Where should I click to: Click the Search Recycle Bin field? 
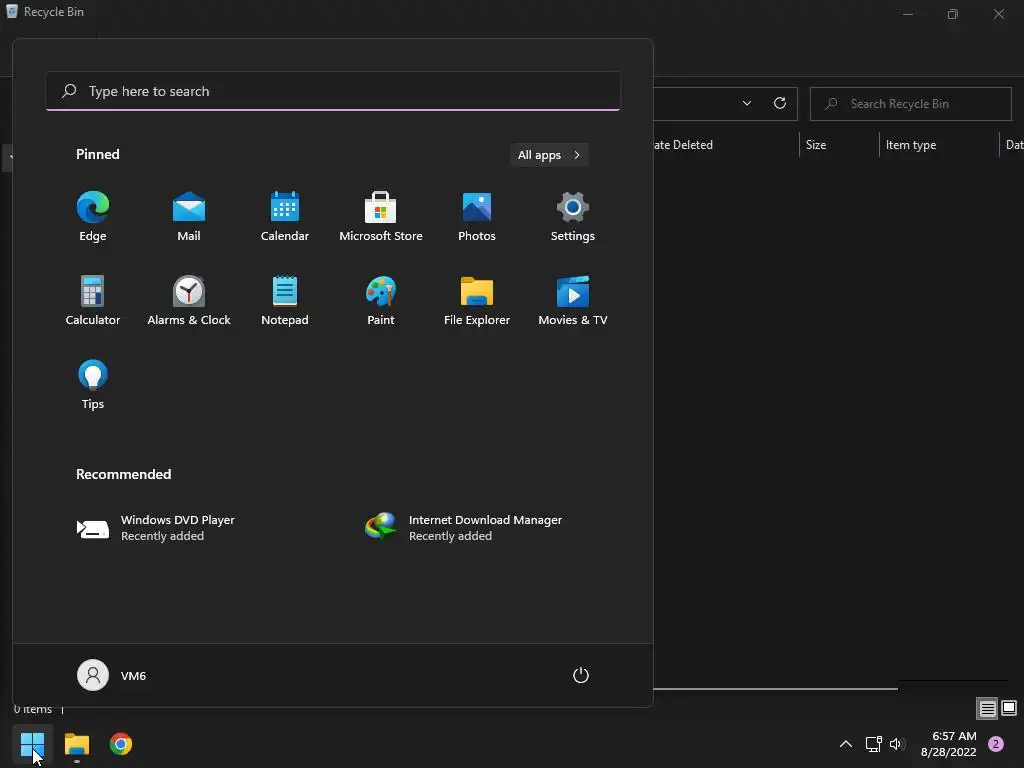click(910, 104)
